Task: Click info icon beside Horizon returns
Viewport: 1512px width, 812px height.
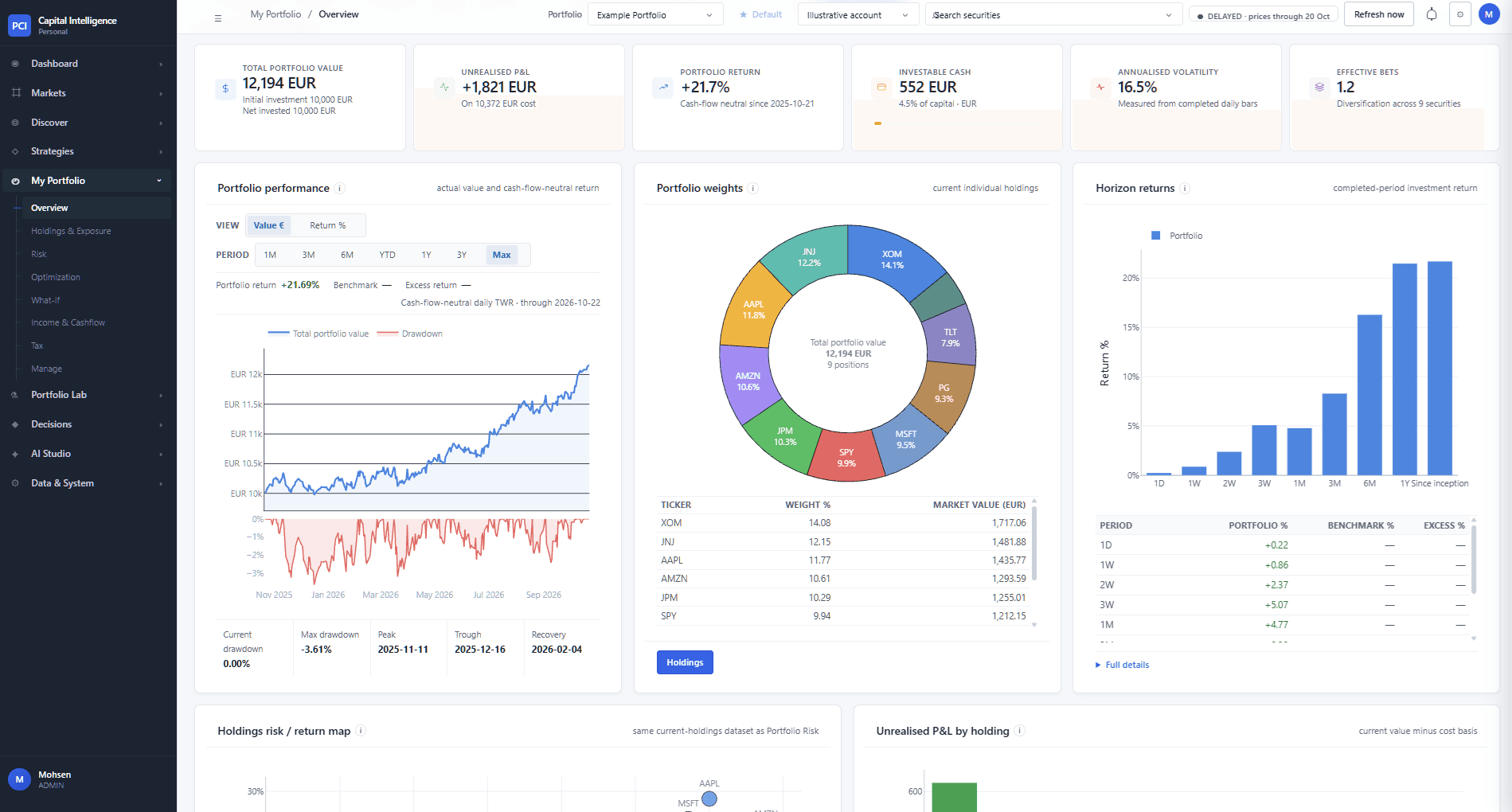Action: tap(1185, 189)
